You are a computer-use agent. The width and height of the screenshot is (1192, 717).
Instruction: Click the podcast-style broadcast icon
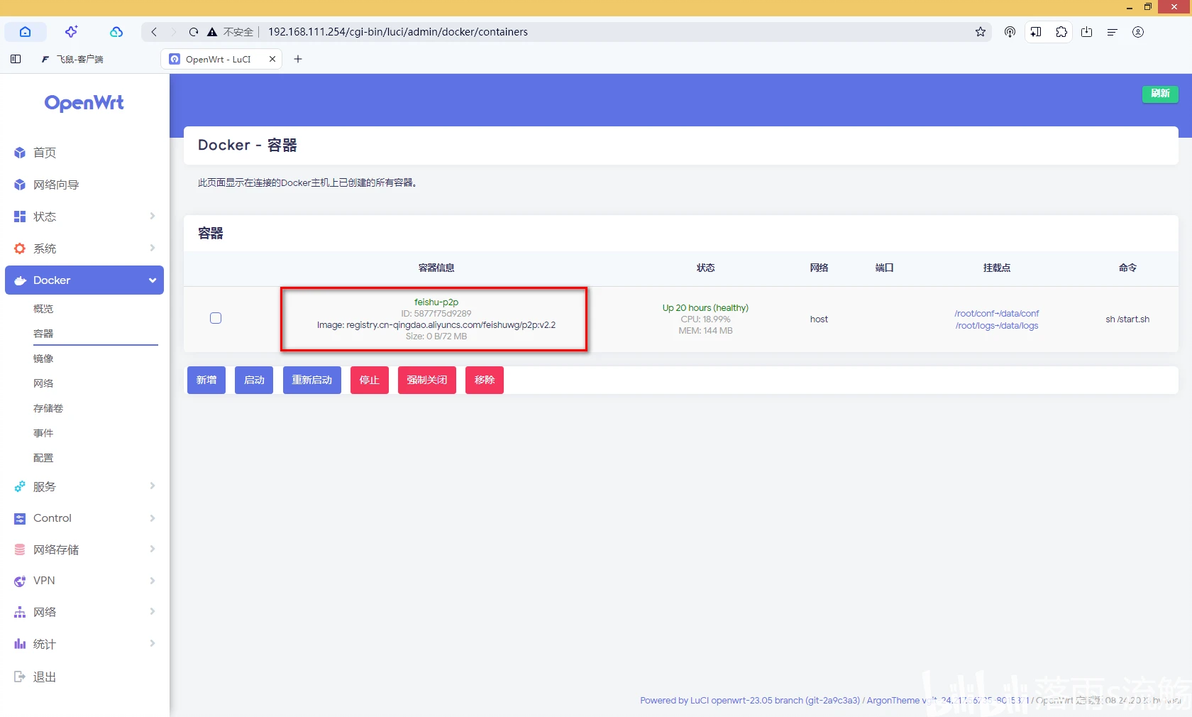tap(1010, 32)
